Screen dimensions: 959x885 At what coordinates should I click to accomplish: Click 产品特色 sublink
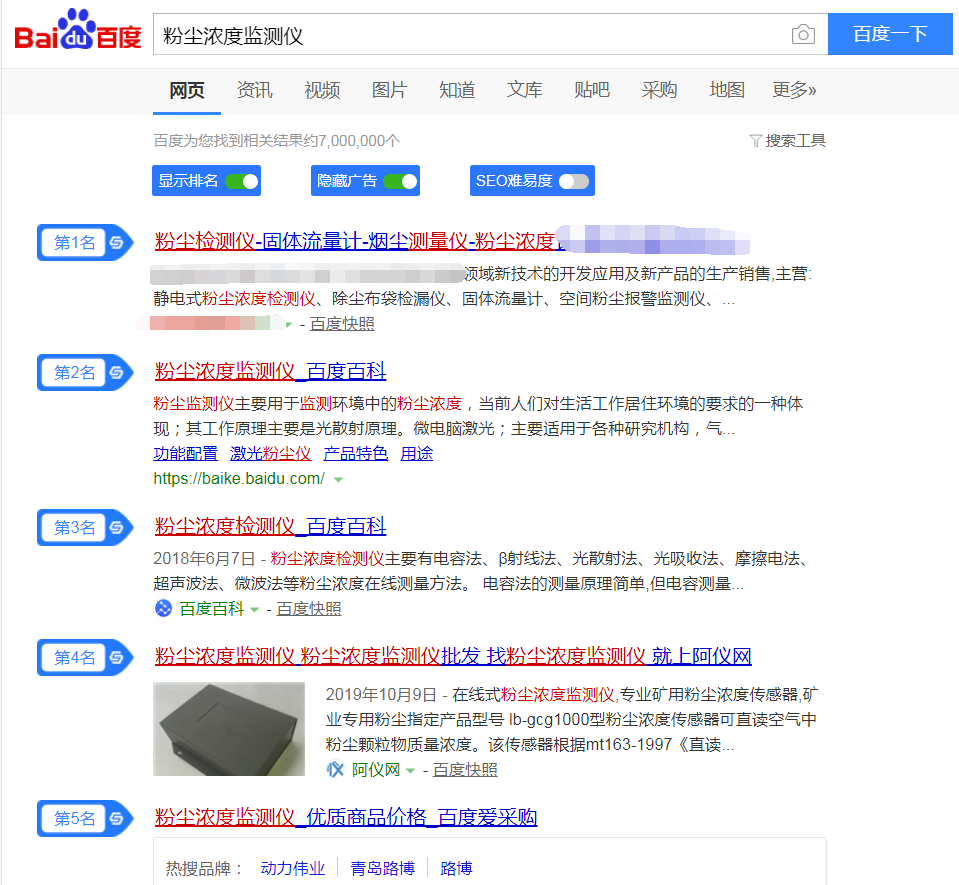[x=356, y=454]
